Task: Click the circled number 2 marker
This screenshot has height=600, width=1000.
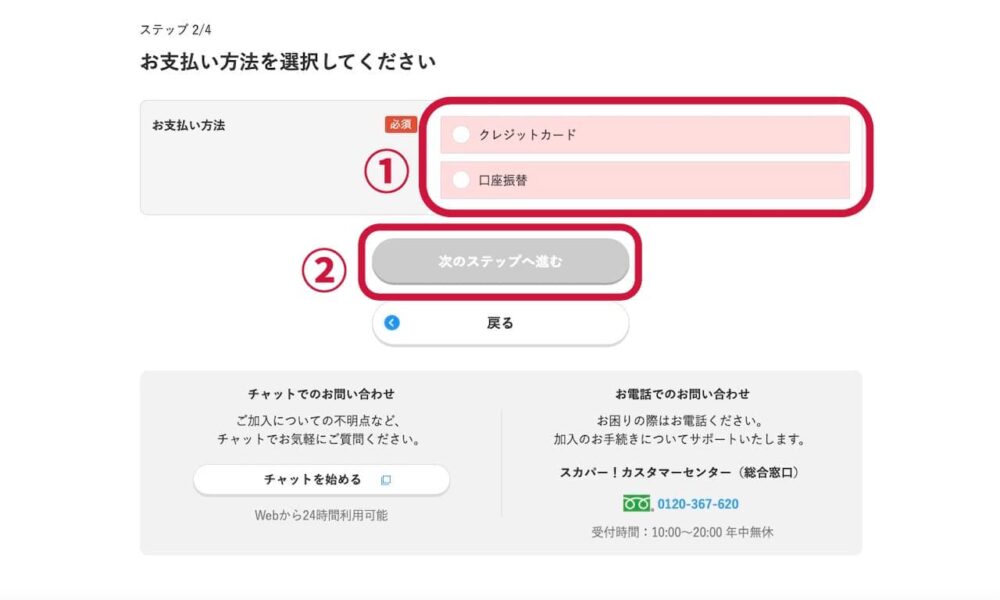Action: point(324,270)
